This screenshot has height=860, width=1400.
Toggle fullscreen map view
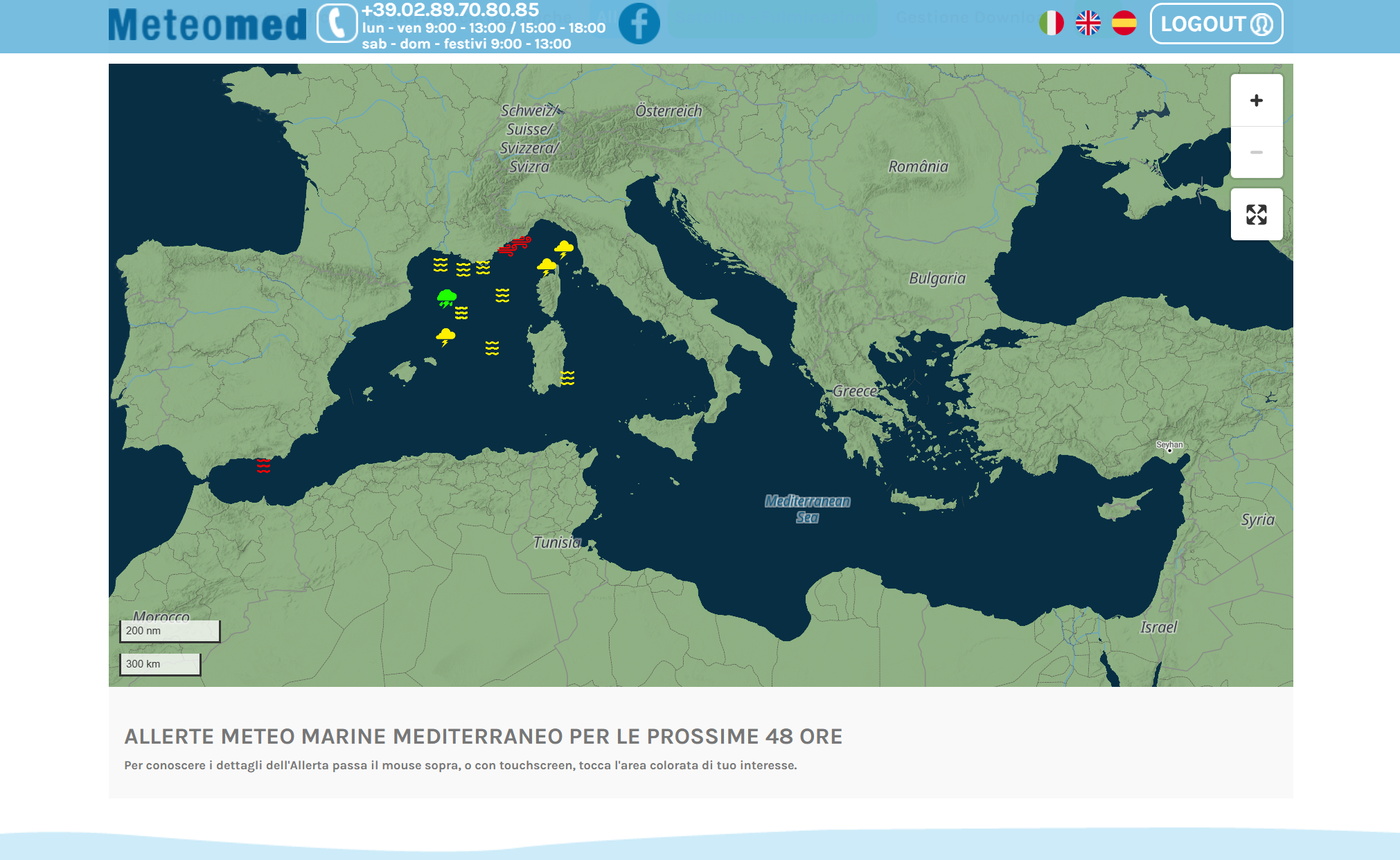pyautogui.click(x=1256, y=215)
